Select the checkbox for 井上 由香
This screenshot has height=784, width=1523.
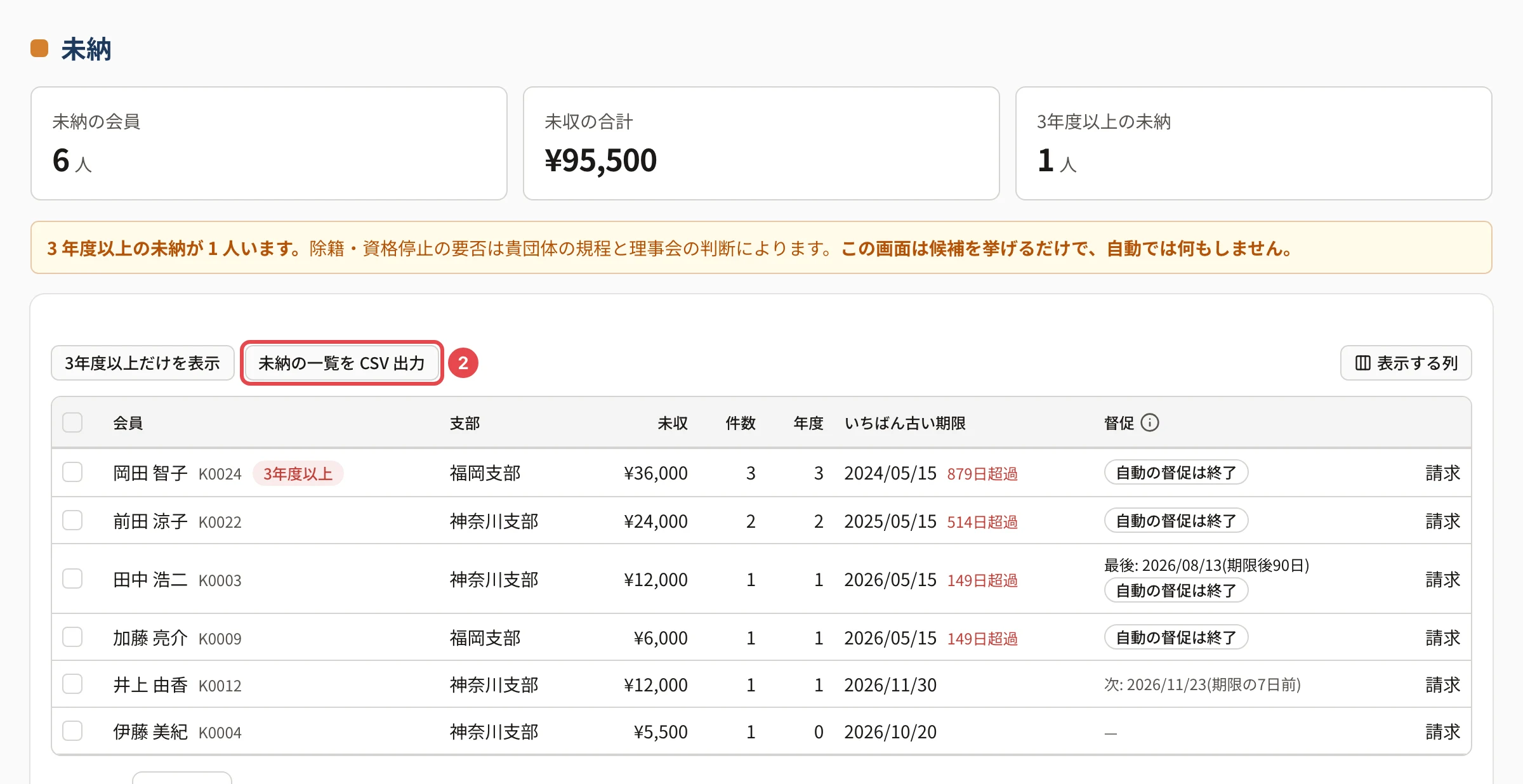coord(72,684)
